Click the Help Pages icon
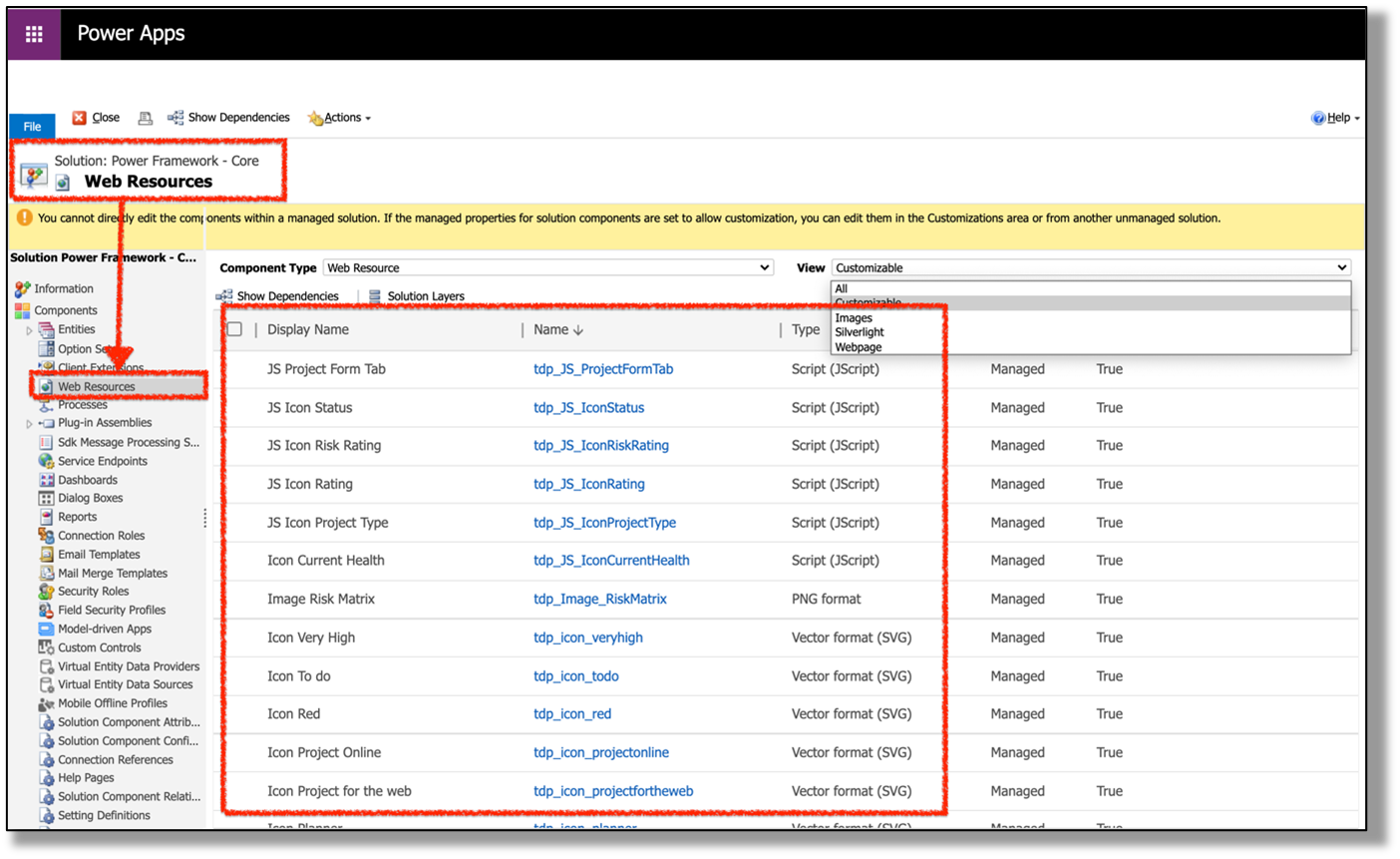The image size is (1400, 859). click(46, 778)
